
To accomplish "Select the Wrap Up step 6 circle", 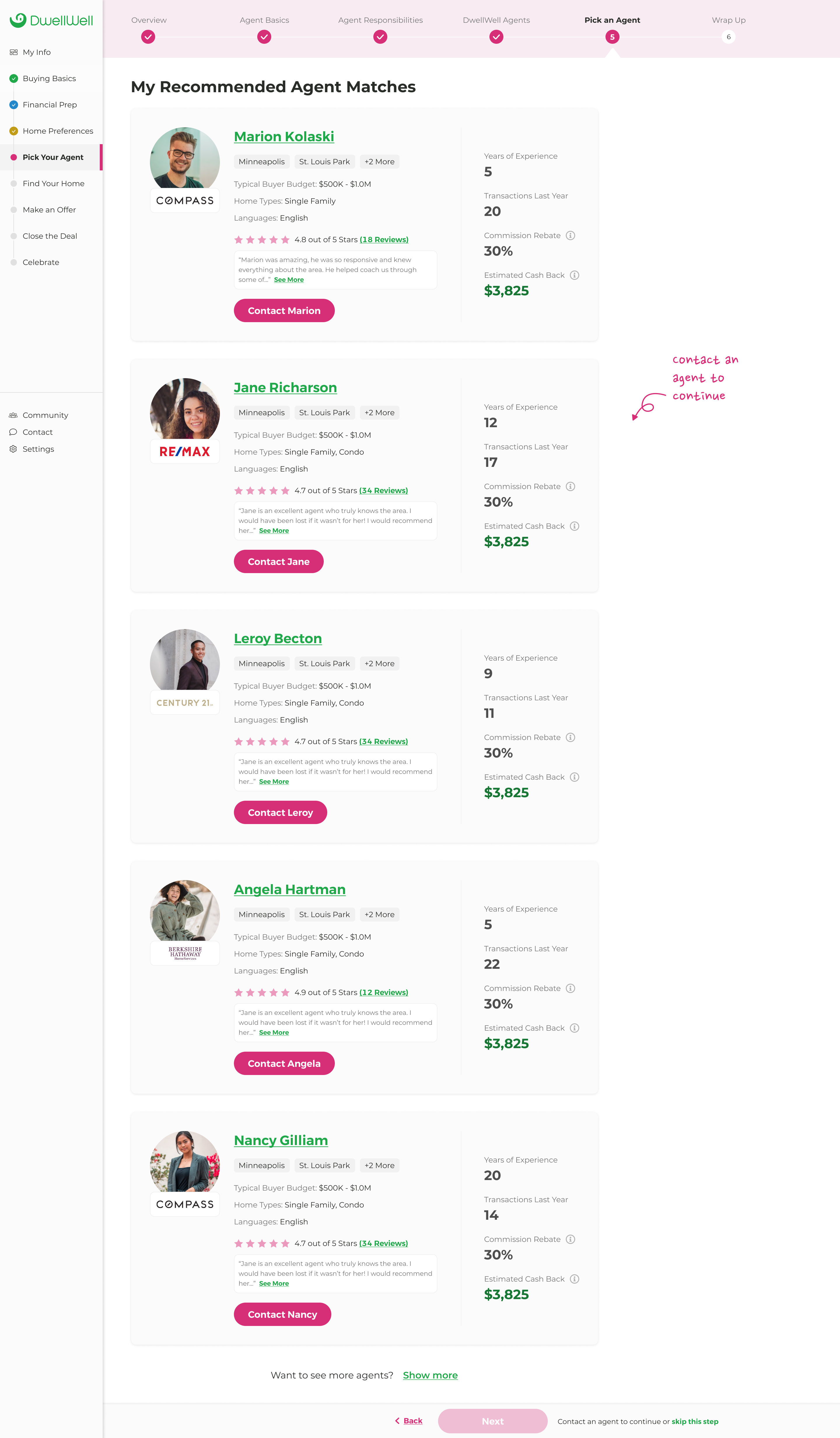I will pyautogui.click(x=728, y=37).
